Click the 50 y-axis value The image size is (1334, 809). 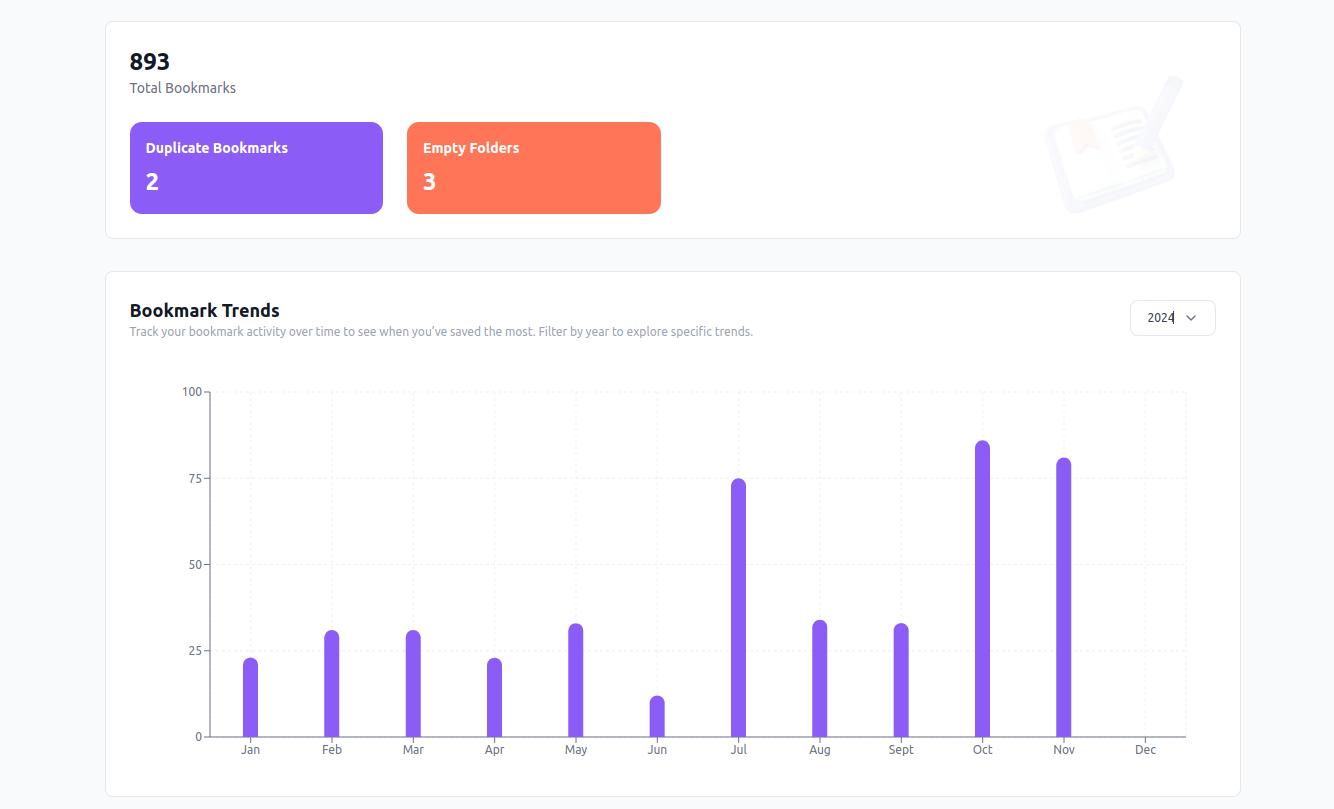click(x=195, y=564)
